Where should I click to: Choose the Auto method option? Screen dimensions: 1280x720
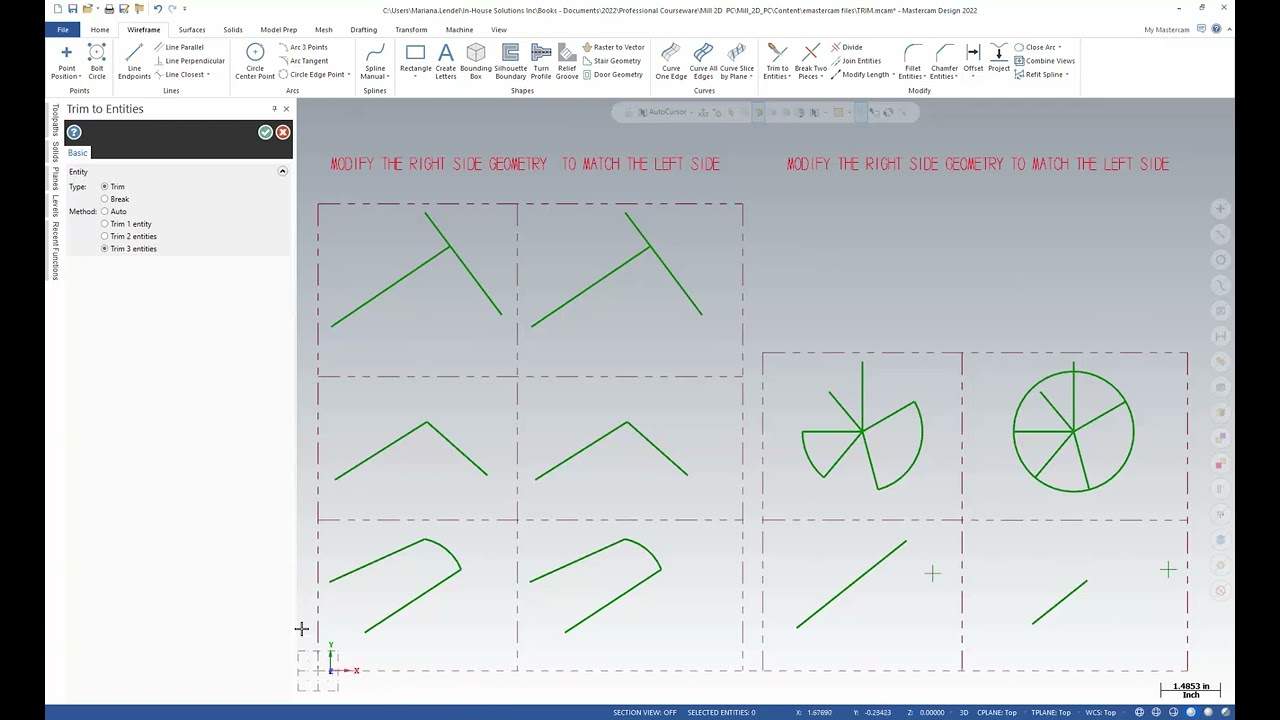click(104, 211)
